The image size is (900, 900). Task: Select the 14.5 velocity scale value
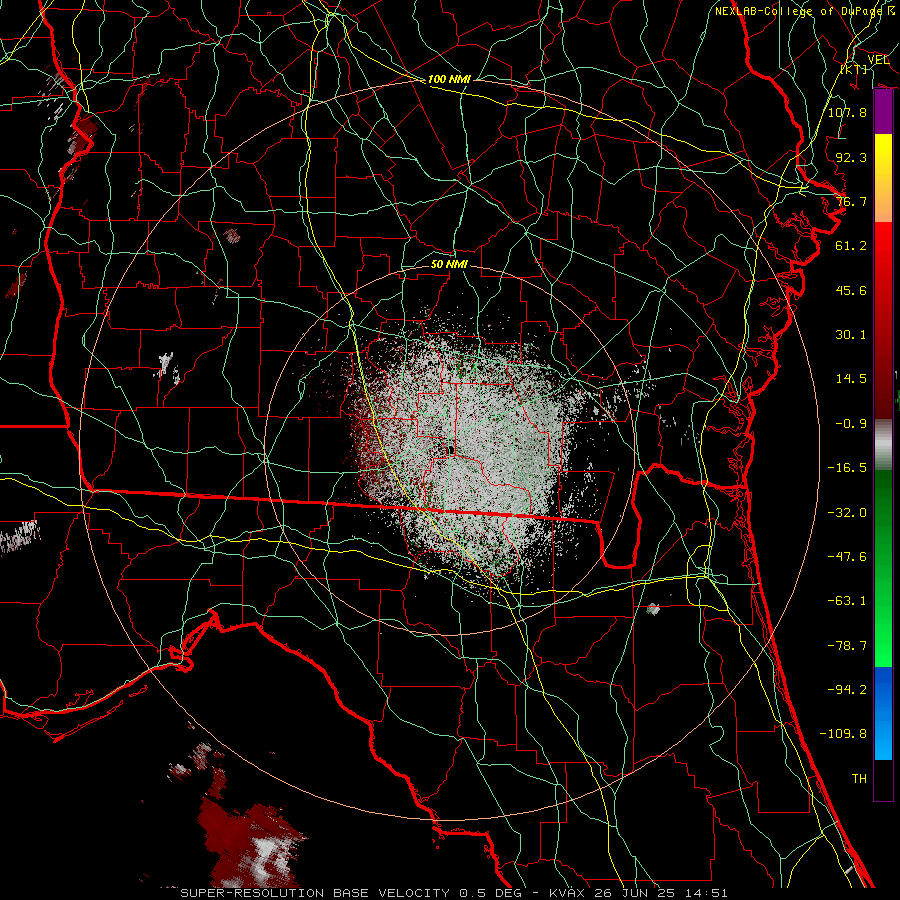[x=851, y=379]
